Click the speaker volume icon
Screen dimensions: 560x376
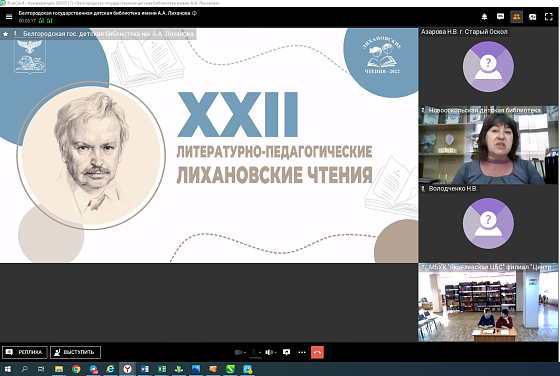269,352
